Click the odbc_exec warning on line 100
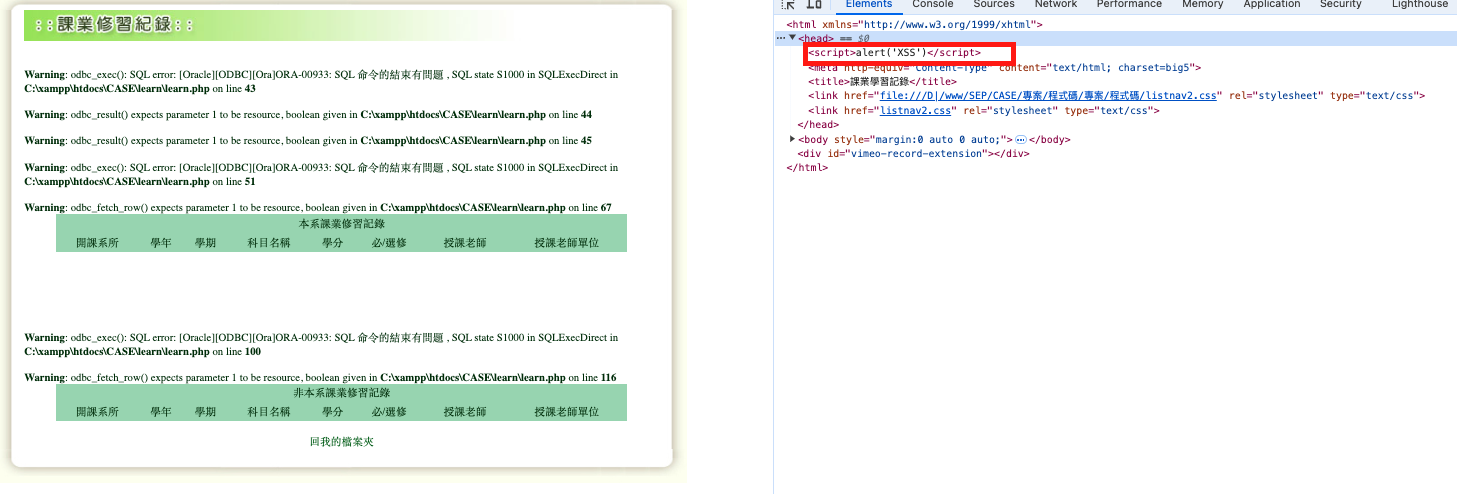This screenshot has width=1457, height=494. pyautogui.click(x=321, y=345)
